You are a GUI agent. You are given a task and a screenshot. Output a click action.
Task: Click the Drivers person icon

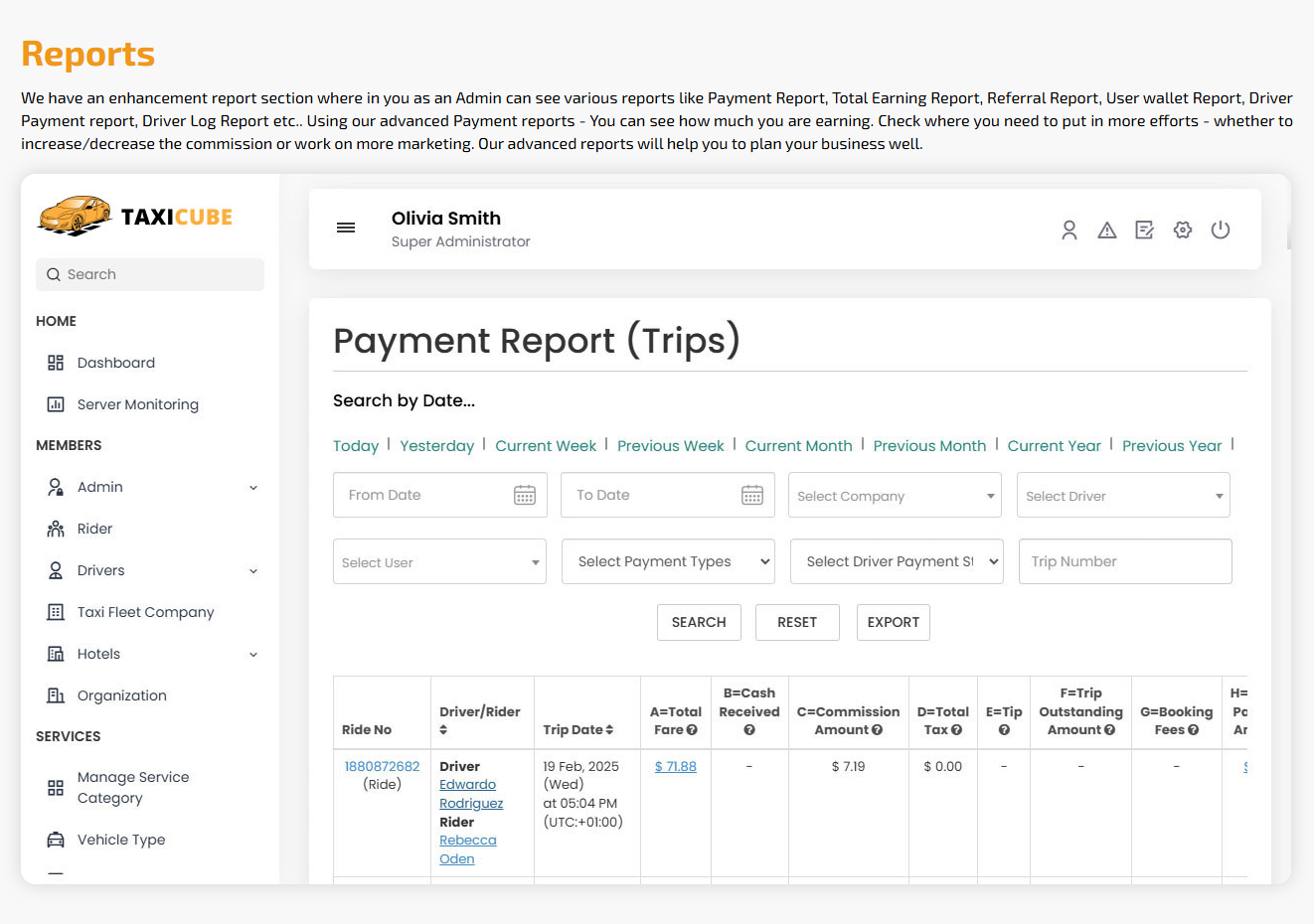click(56, 570)
